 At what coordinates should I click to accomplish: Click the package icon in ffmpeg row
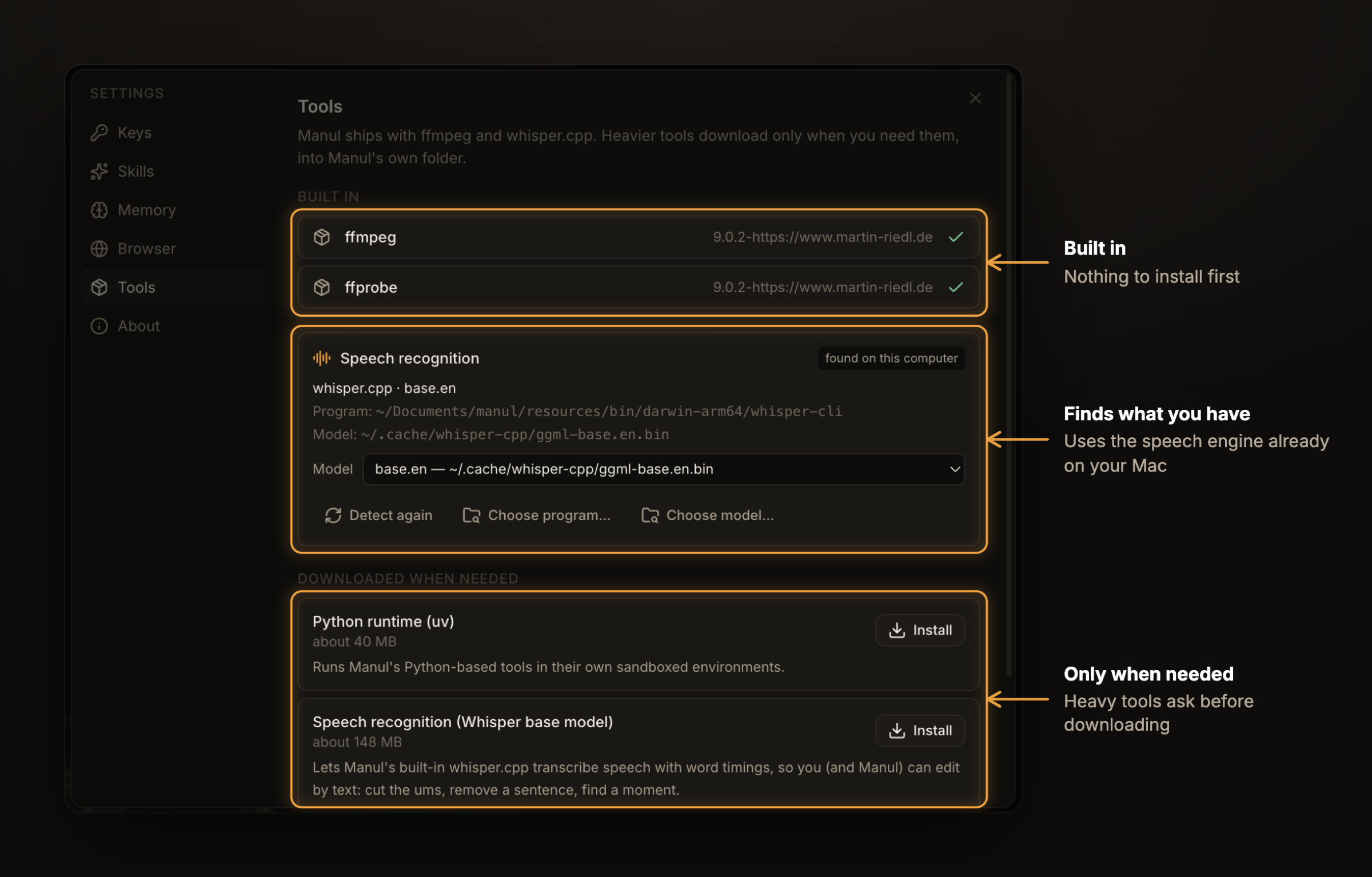tap(322, 237)
